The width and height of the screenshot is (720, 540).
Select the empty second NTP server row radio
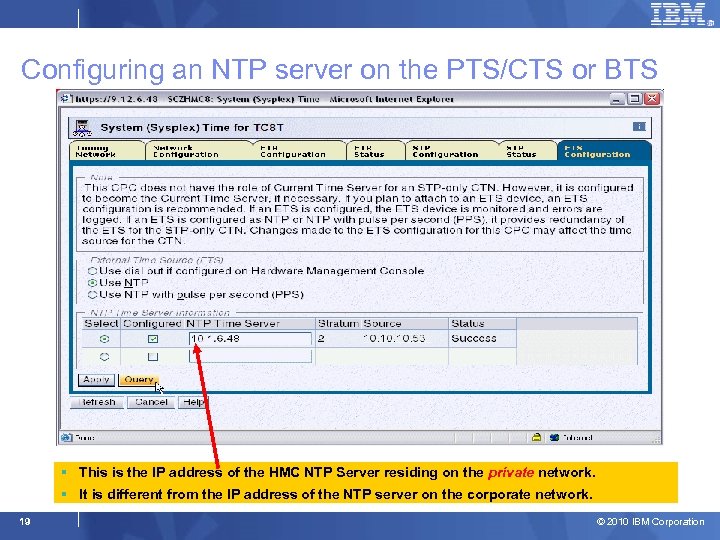tap(105, 356)
